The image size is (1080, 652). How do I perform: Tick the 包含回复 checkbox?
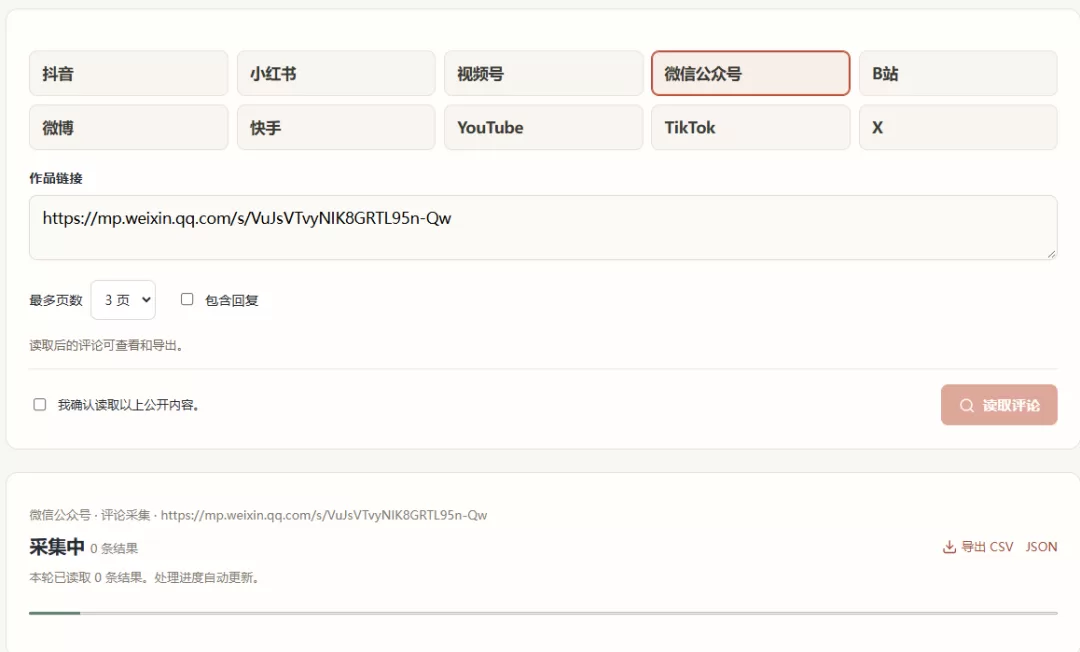pos(187,299)
